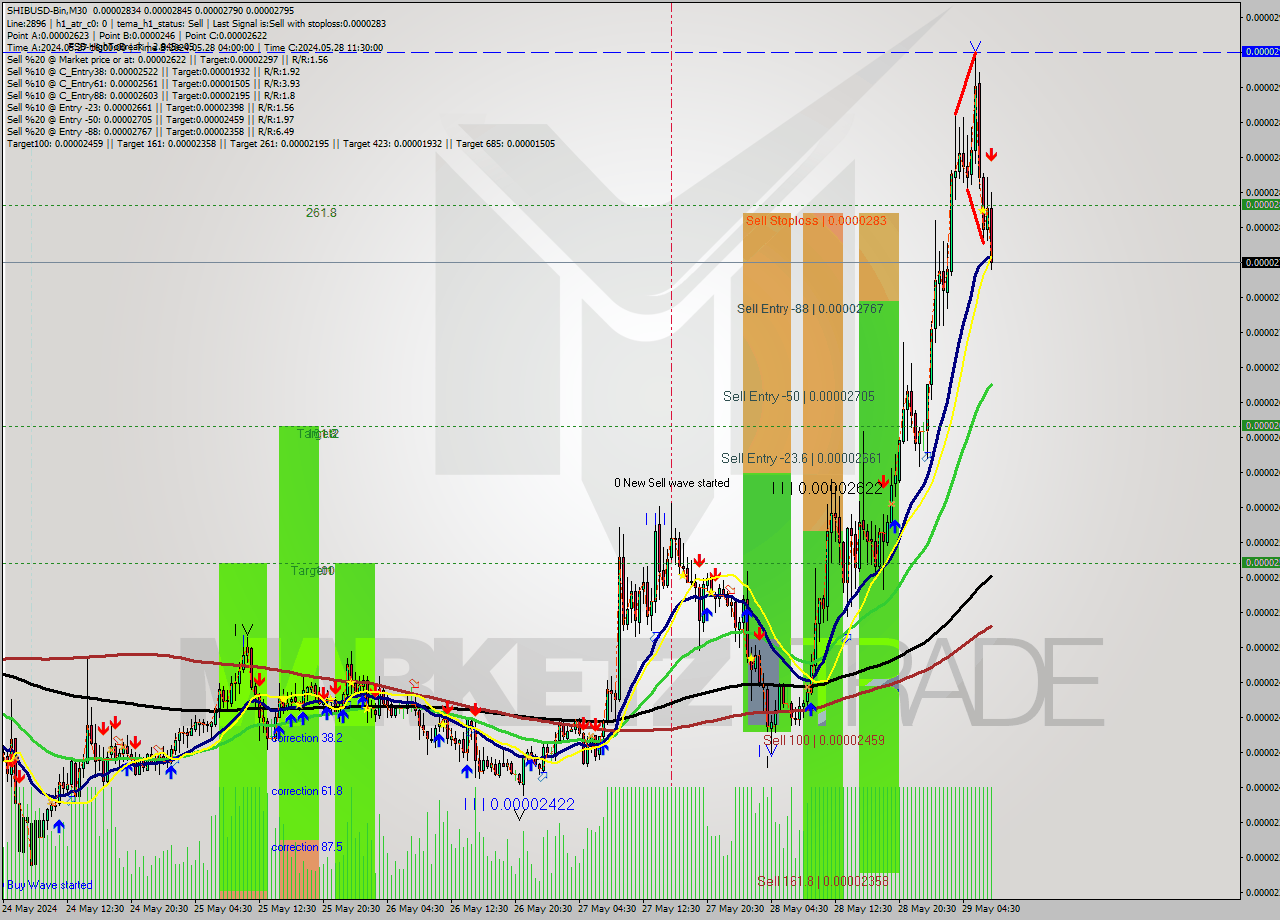Select the 'I I I 0.00002422' price label
The image size is (1280, 920).
(x=519, y=804)
